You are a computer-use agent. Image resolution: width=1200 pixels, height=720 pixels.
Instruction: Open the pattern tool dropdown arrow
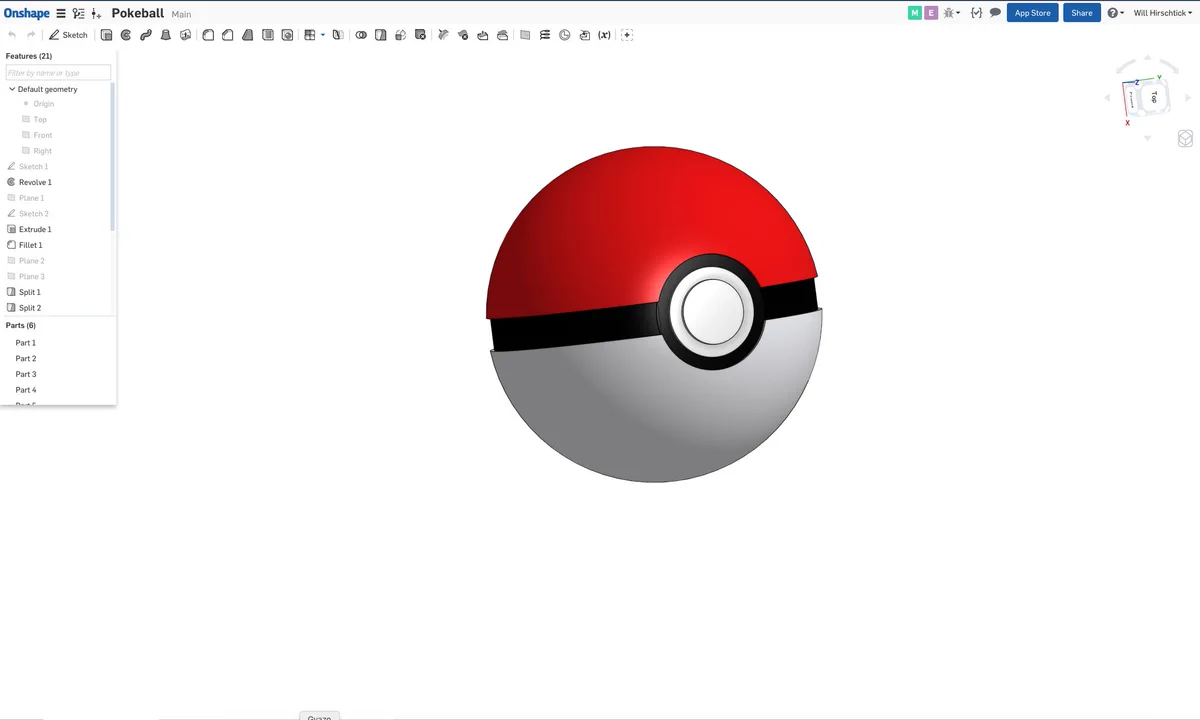coord(323,35)
